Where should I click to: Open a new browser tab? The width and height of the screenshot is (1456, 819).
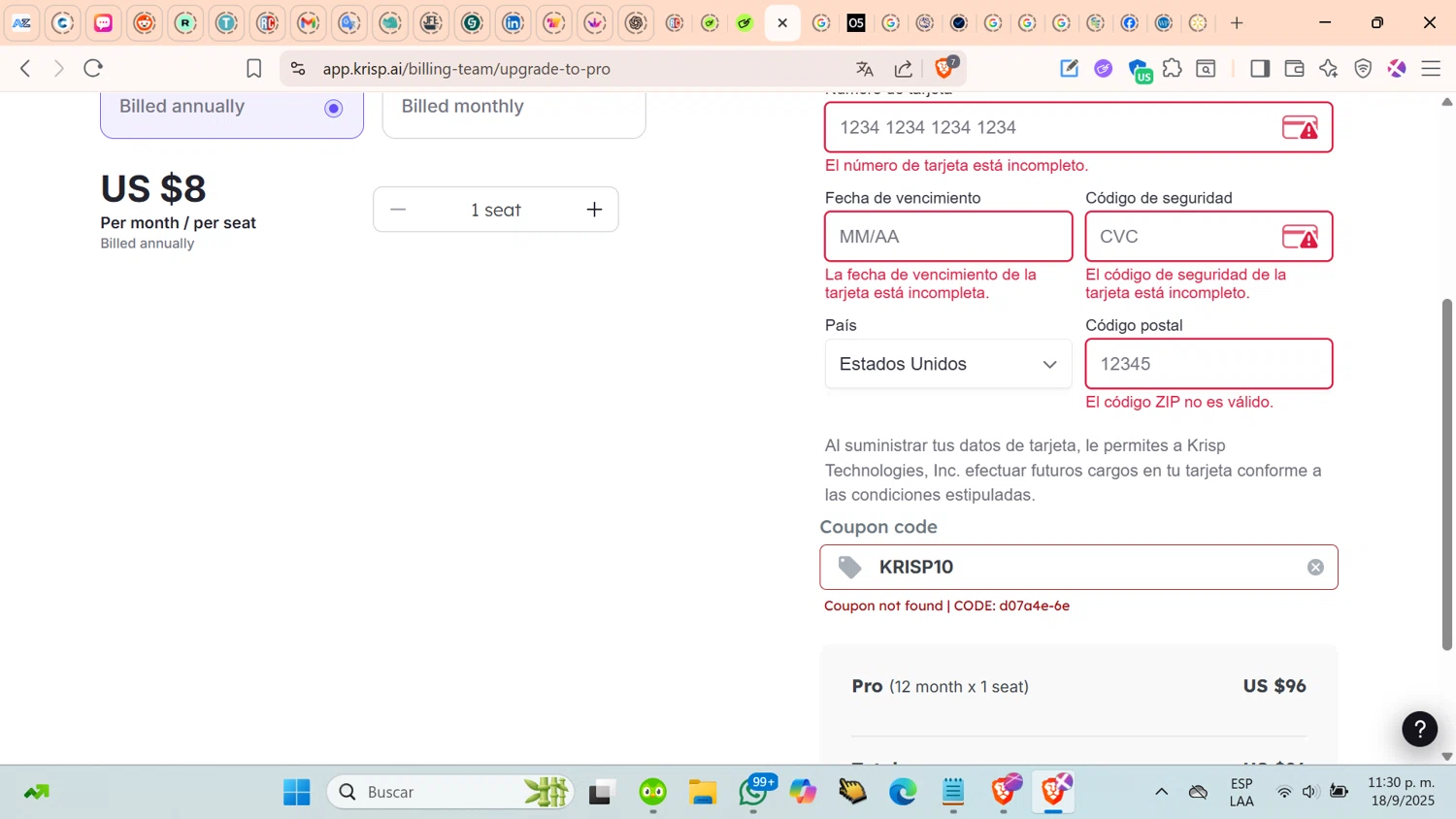pyautogui.click(x=1237, y=22)
